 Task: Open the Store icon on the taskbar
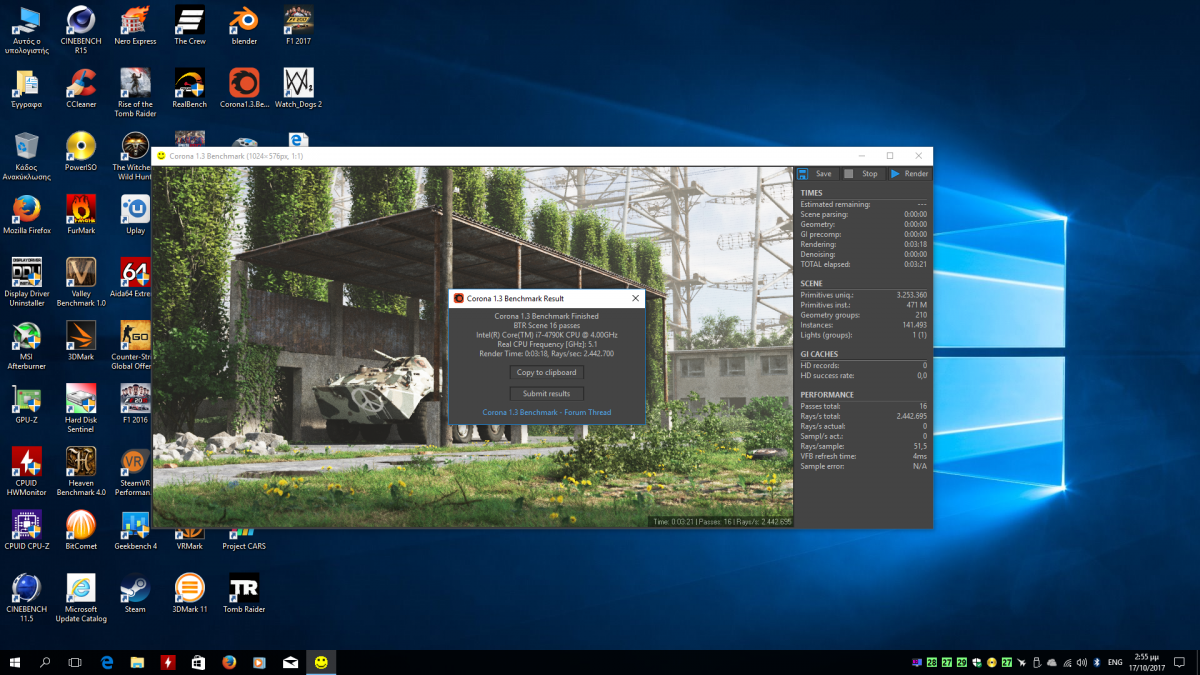[198, 662]
